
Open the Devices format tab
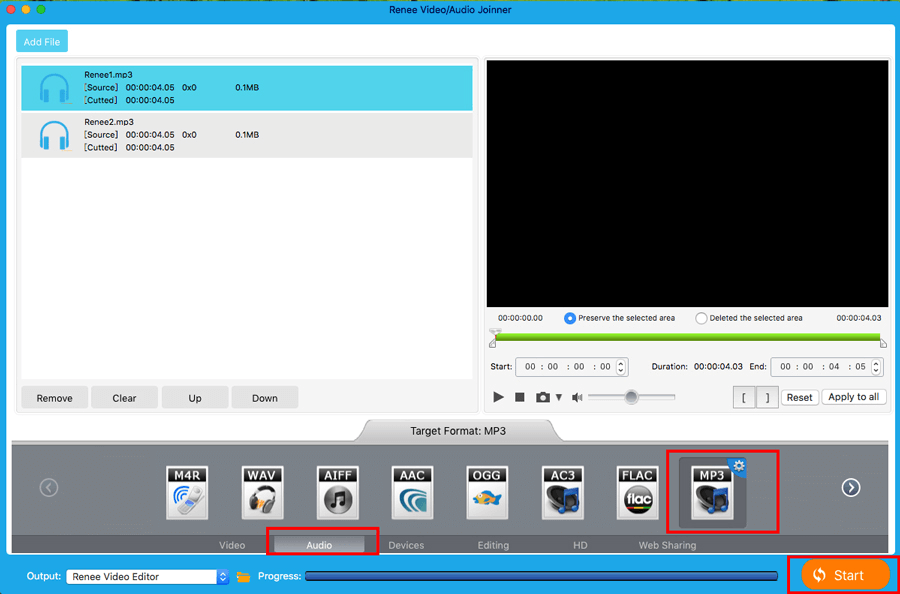[406, 545]
